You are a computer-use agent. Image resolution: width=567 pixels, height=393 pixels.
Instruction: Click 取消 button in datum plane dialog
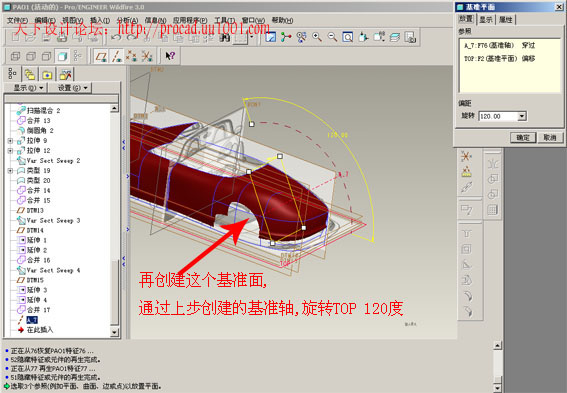(x=550, y=137)
